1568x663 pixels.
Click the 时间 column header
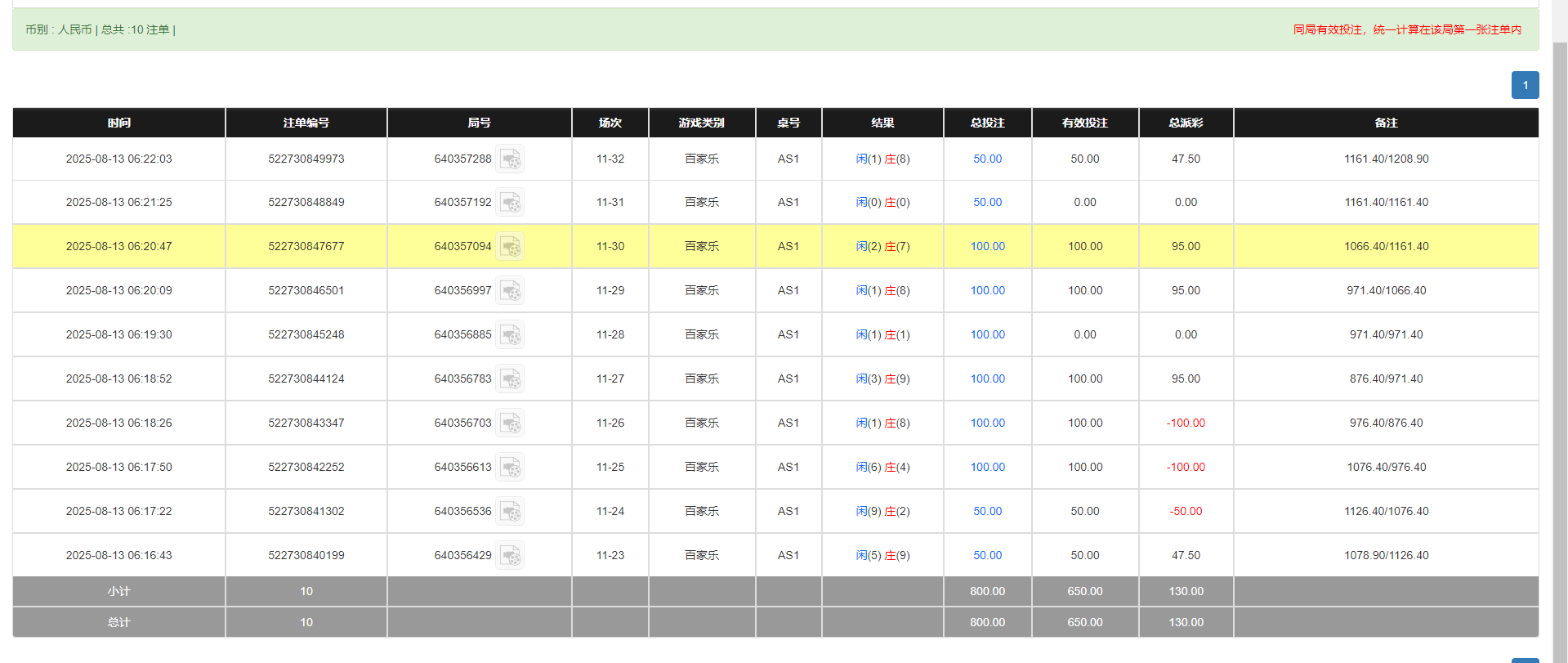click(x=119, y=123)
